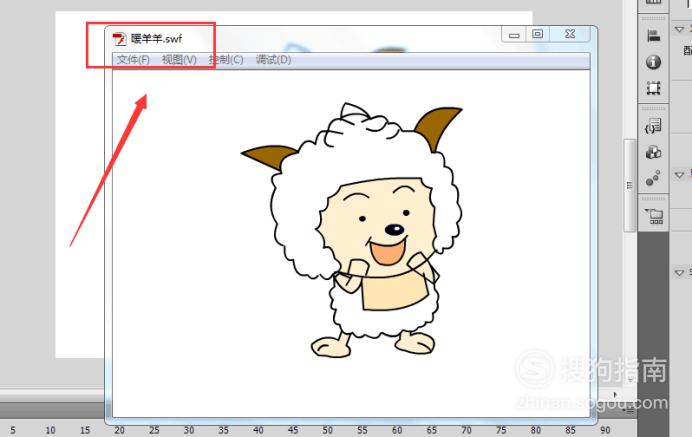This screenshot has width=692, height=437.
Task: Click the 暖羊羊.swf window title text
Action: click(x=156, y=39)
